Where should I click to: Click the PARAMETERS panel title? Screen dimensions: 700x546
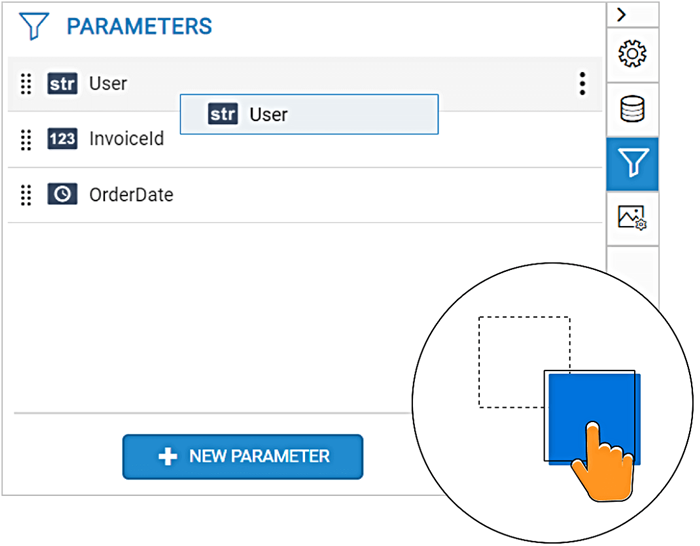coord(139,26)
